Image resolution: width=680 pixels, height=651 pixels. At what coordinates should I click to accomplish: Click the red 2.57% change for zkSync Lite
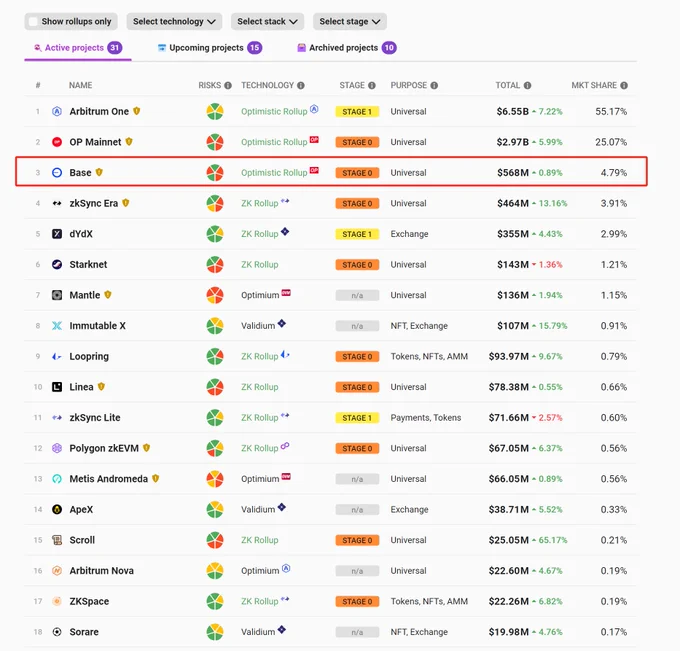(550, 418)
